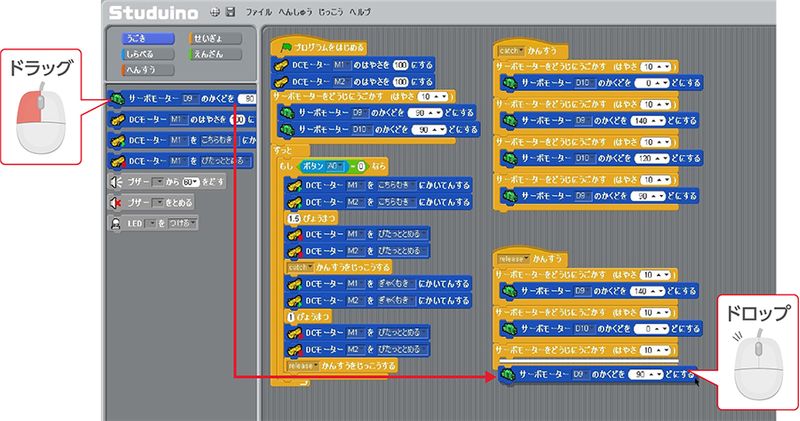Open LED つける state dropdown in palette
The width and height of the screenshot is (800, 421).
tap(181, 223)
